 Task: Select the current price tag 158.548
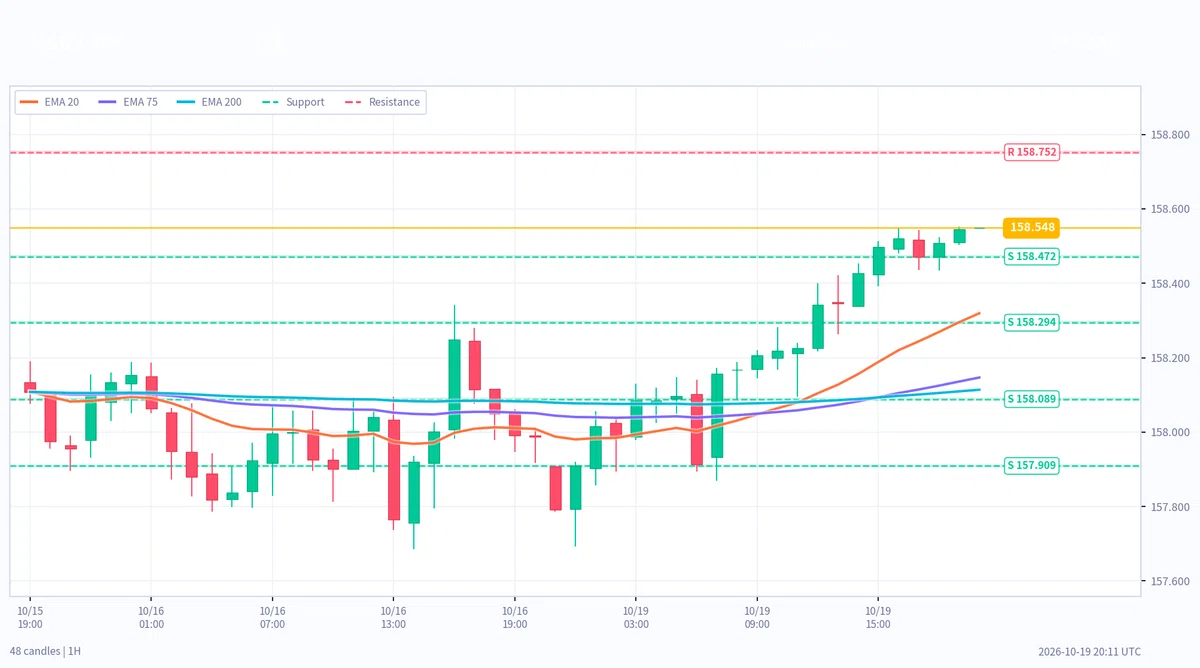coord(1032,228)
